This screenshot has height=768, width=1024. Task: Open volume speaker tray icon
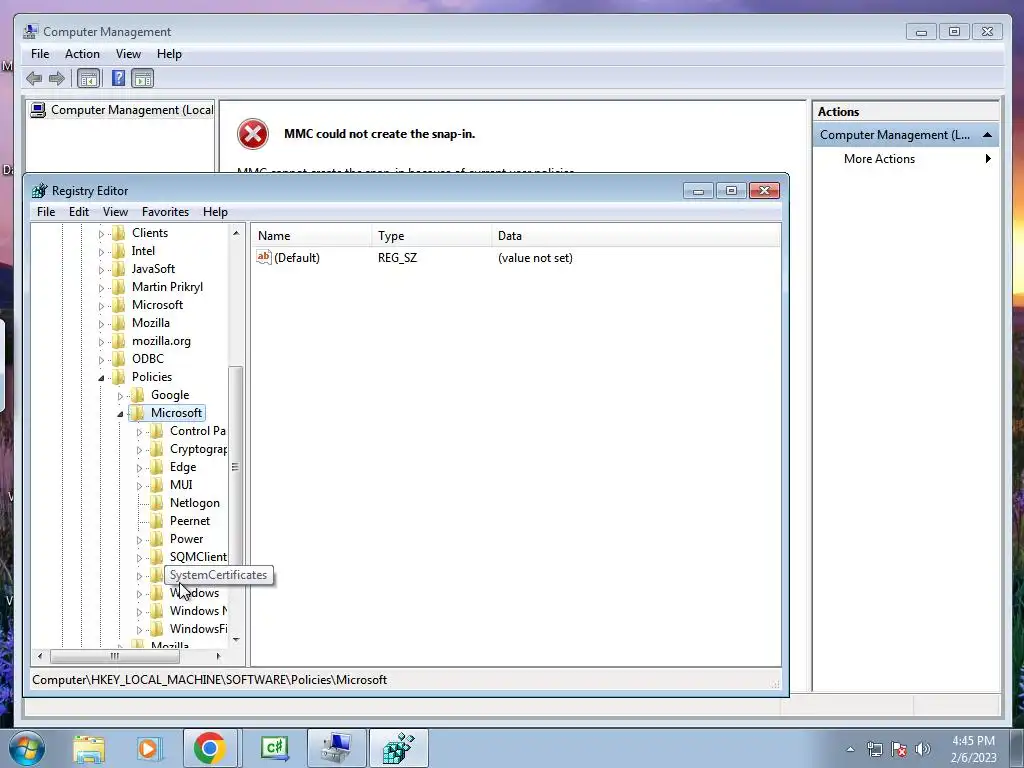922,749
